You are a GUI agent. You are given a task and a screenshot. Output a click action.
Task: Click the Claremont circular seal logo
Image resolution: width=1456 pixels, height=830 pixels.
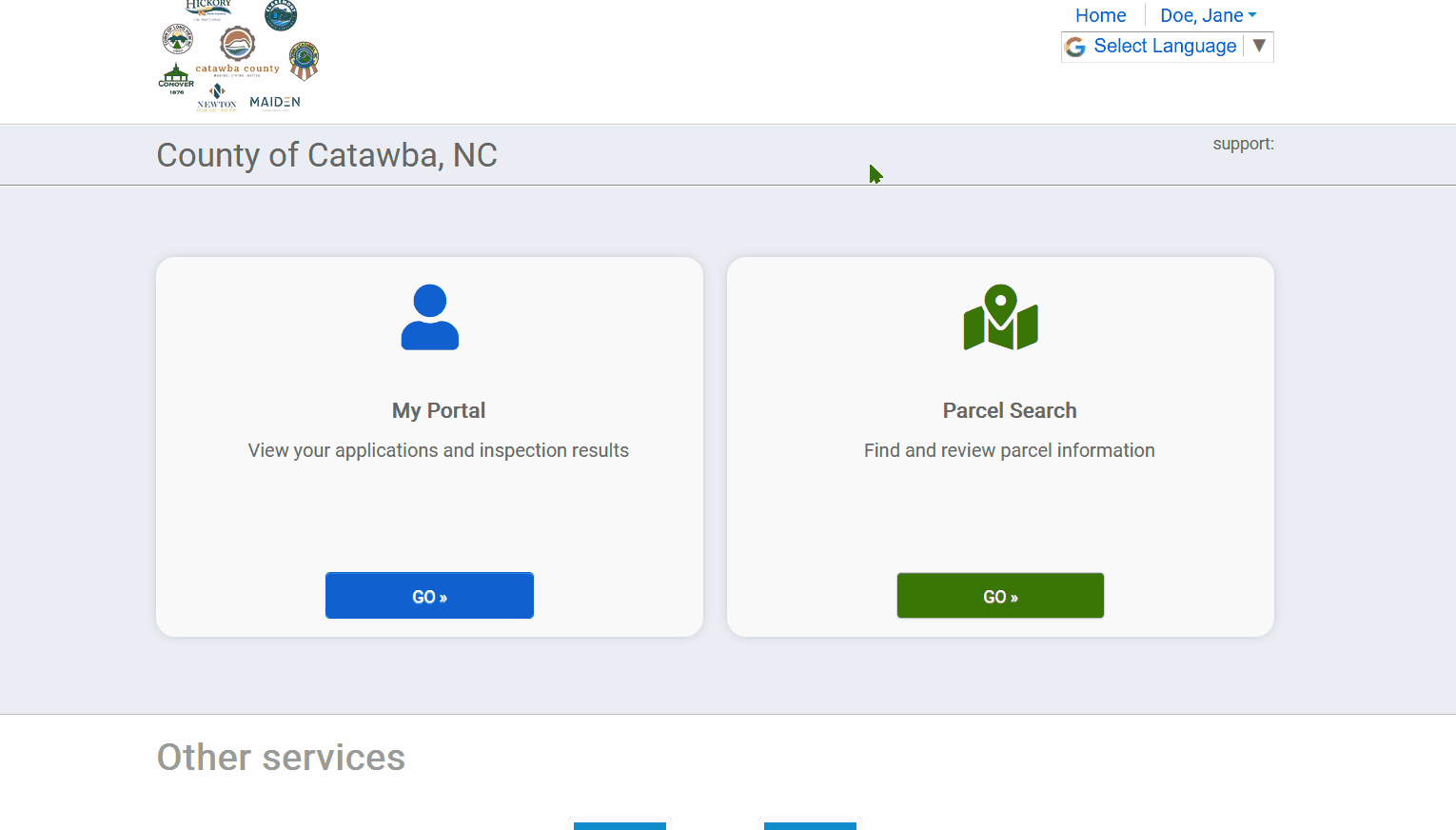pos(281,15)
